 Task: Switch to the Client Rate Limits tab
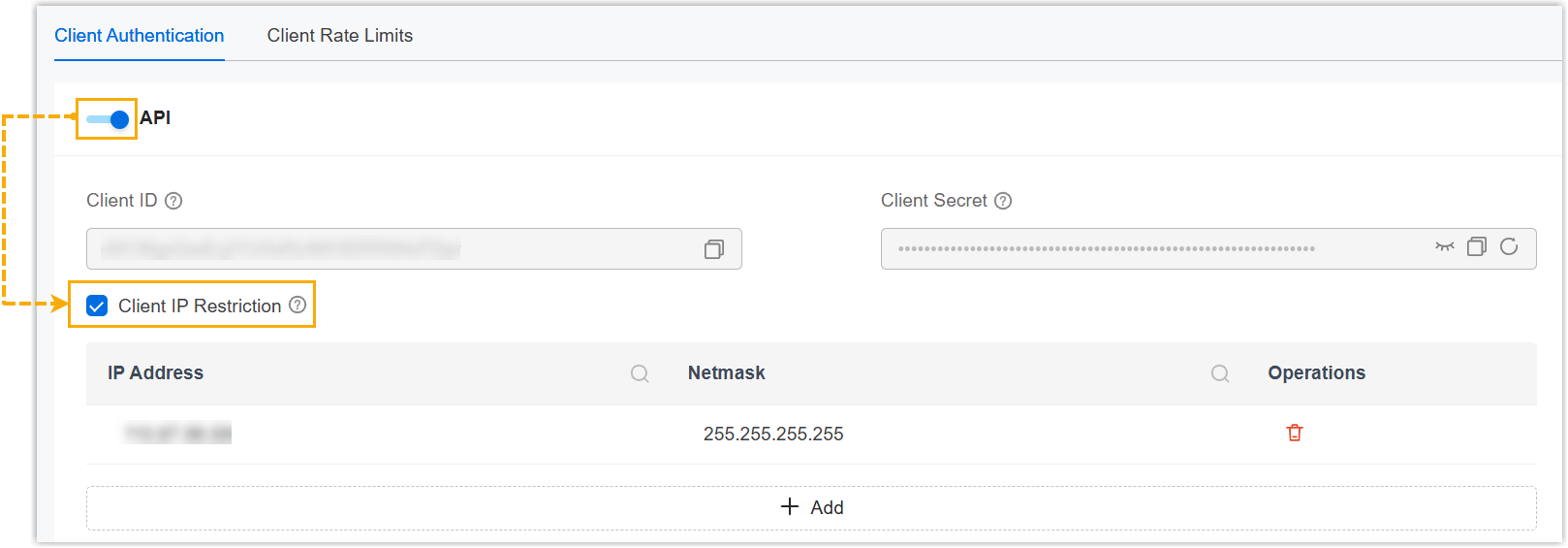(x=339, y=36)
